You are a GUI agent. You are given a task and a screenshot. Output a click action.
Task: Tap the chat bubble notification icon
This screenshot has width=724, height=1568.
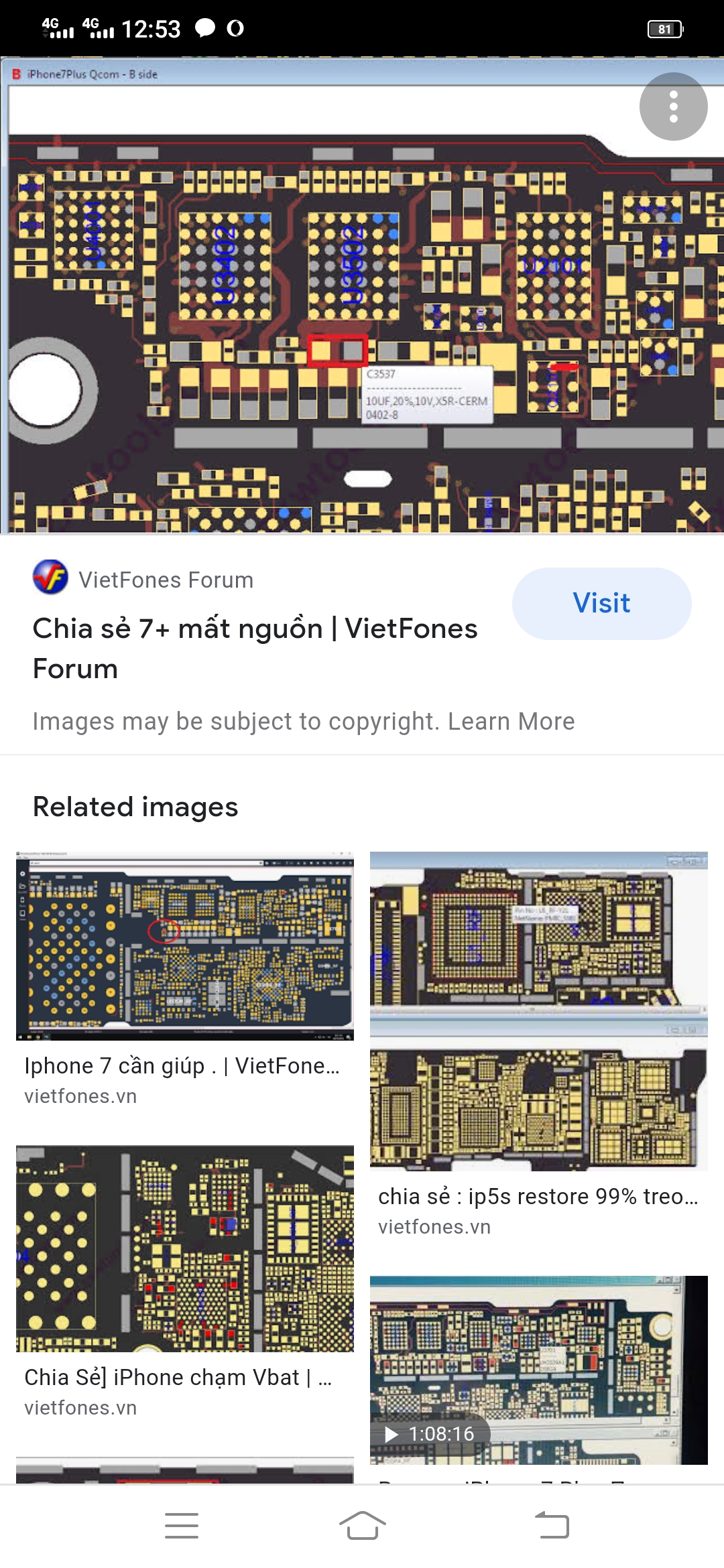(204, 28)
